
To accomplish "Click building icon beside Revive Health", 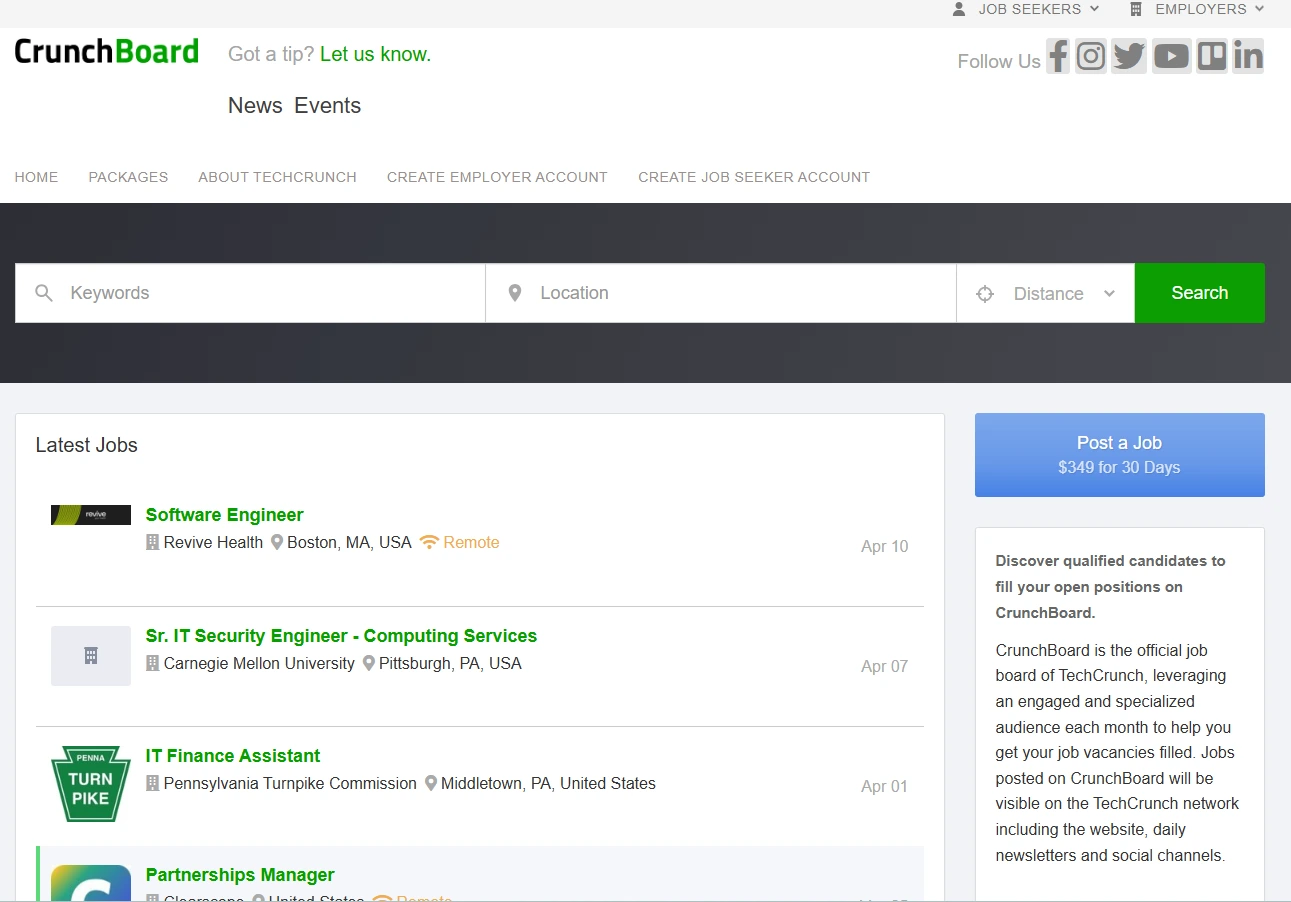I will pyautogui.click(x=153, y=542).
